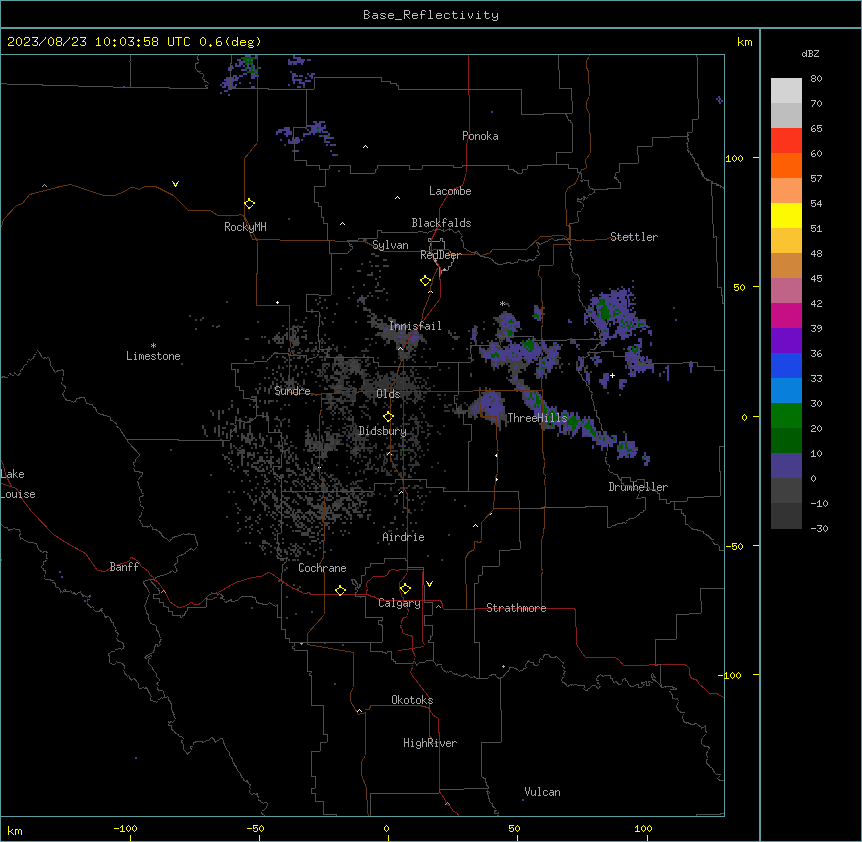Click the green-purple echo cell southwest of Stettler
This screenshot has height=842, width=862.
click(617, 315)
